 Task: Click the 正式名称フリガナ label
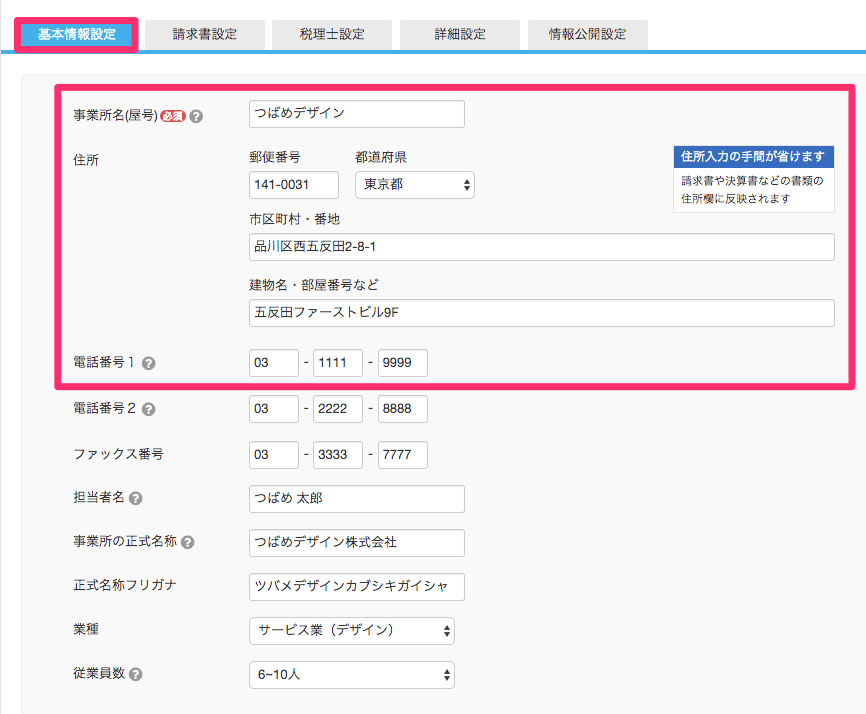[x=125, y=585]
